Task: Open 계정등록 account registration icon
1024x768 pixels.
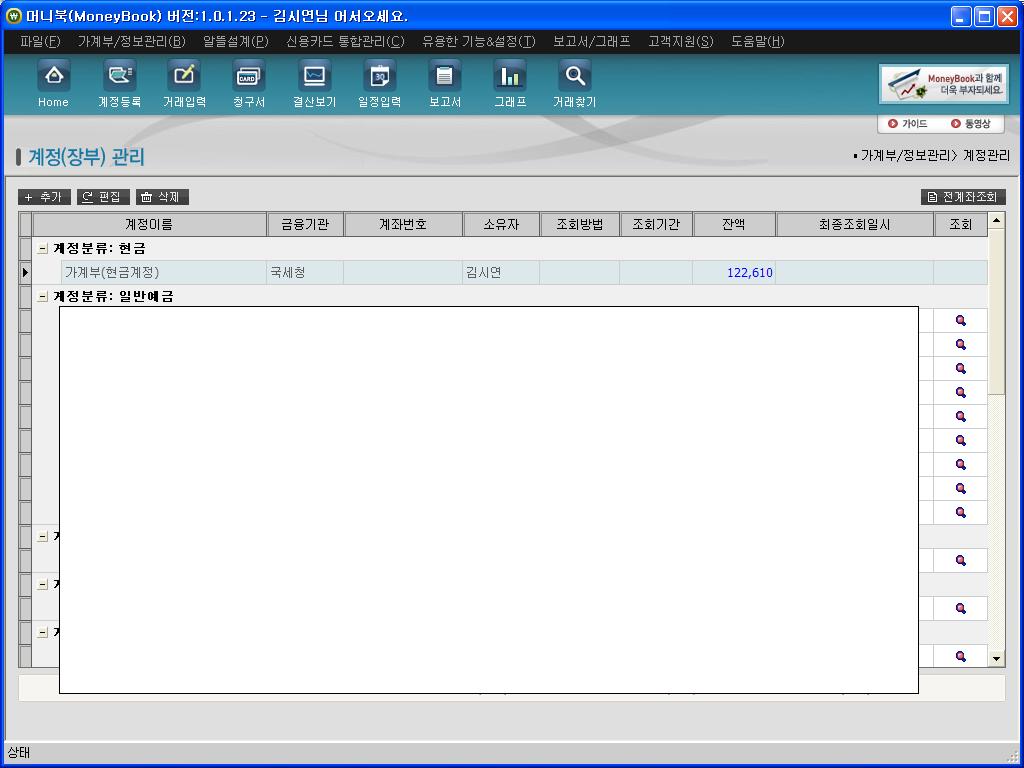Action: (x=119, y=76)
